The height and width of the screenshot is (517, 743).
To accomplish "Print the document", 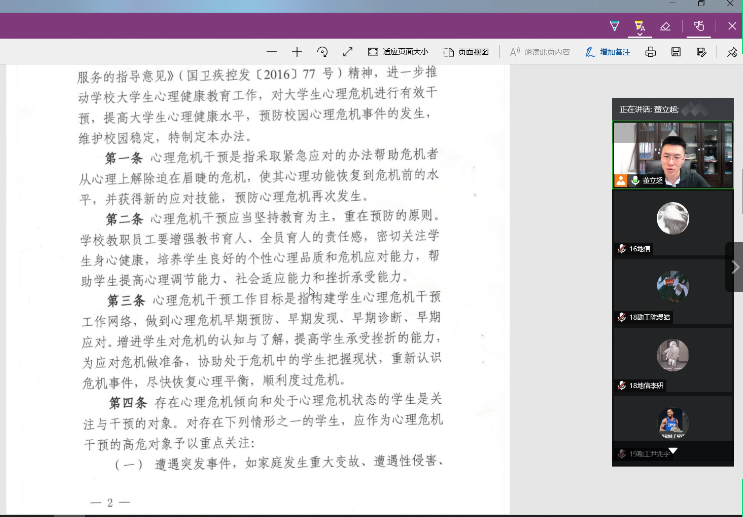I will [651, 51].
